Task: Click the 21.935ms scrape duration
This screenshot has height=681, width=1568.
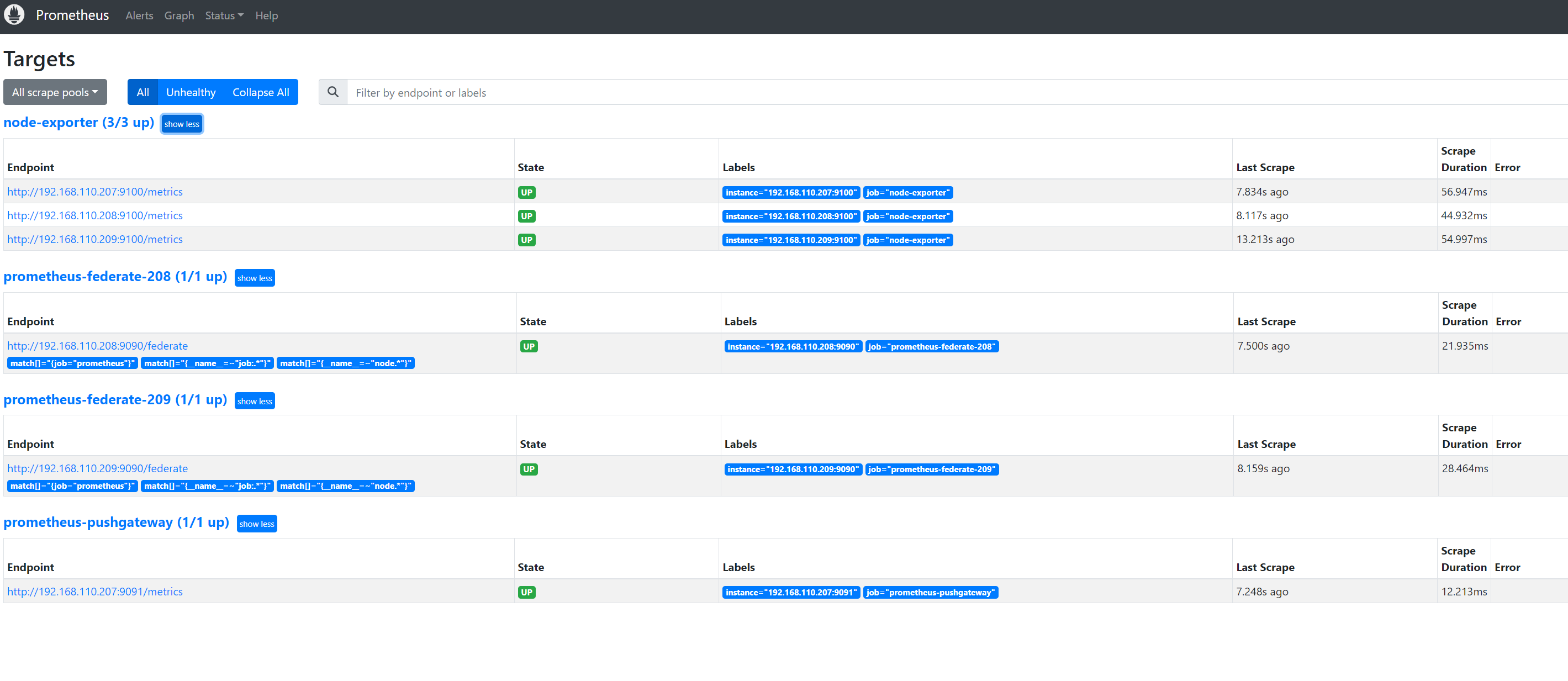Action: [x=1465, y=346]
